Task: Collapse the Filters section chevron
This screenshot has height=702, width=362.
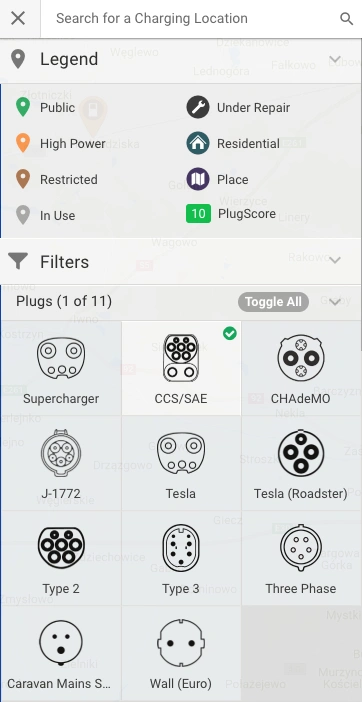Action: tap(335, 260)
